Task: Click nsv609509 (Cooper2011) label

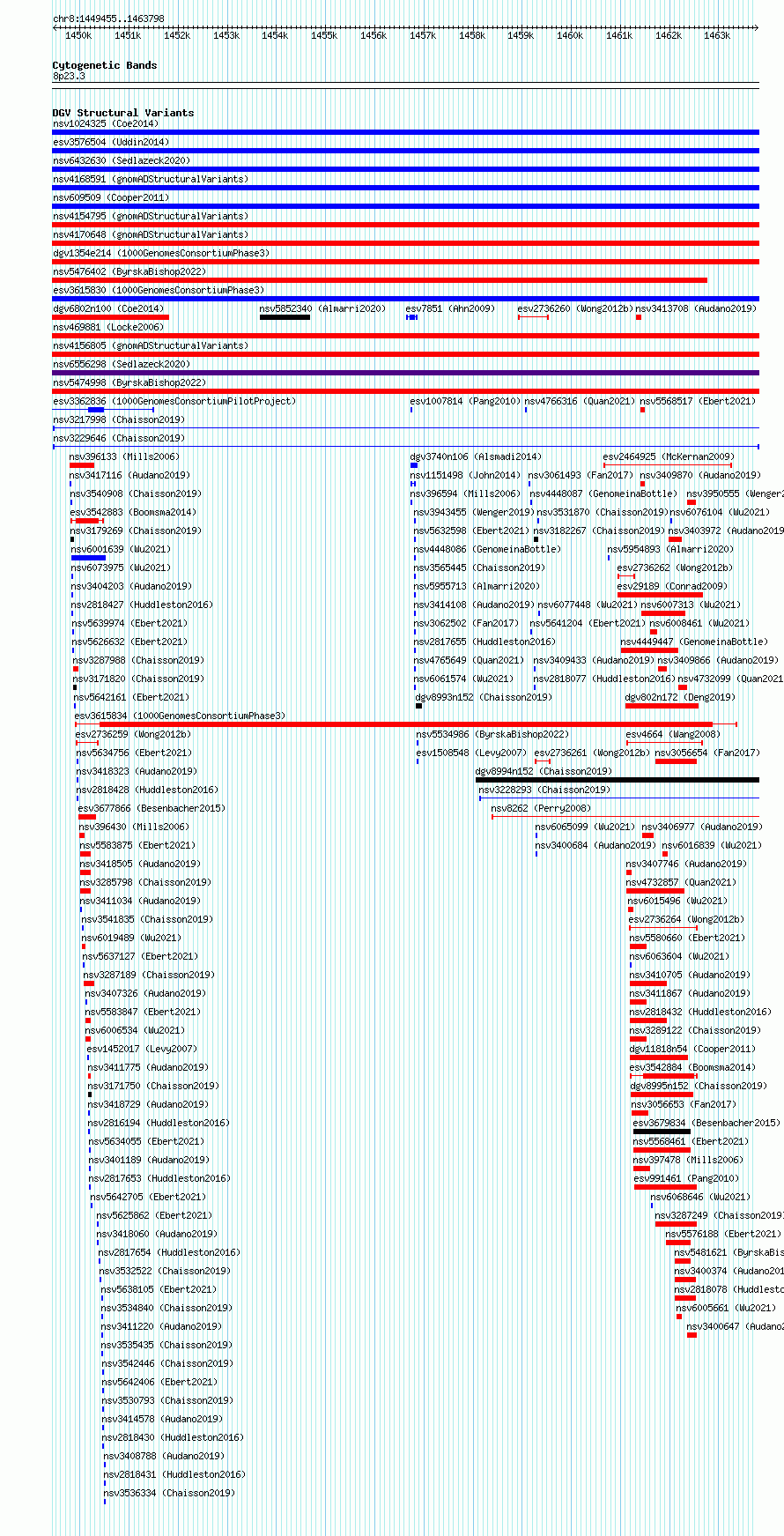Action: [x=111, y=197]
